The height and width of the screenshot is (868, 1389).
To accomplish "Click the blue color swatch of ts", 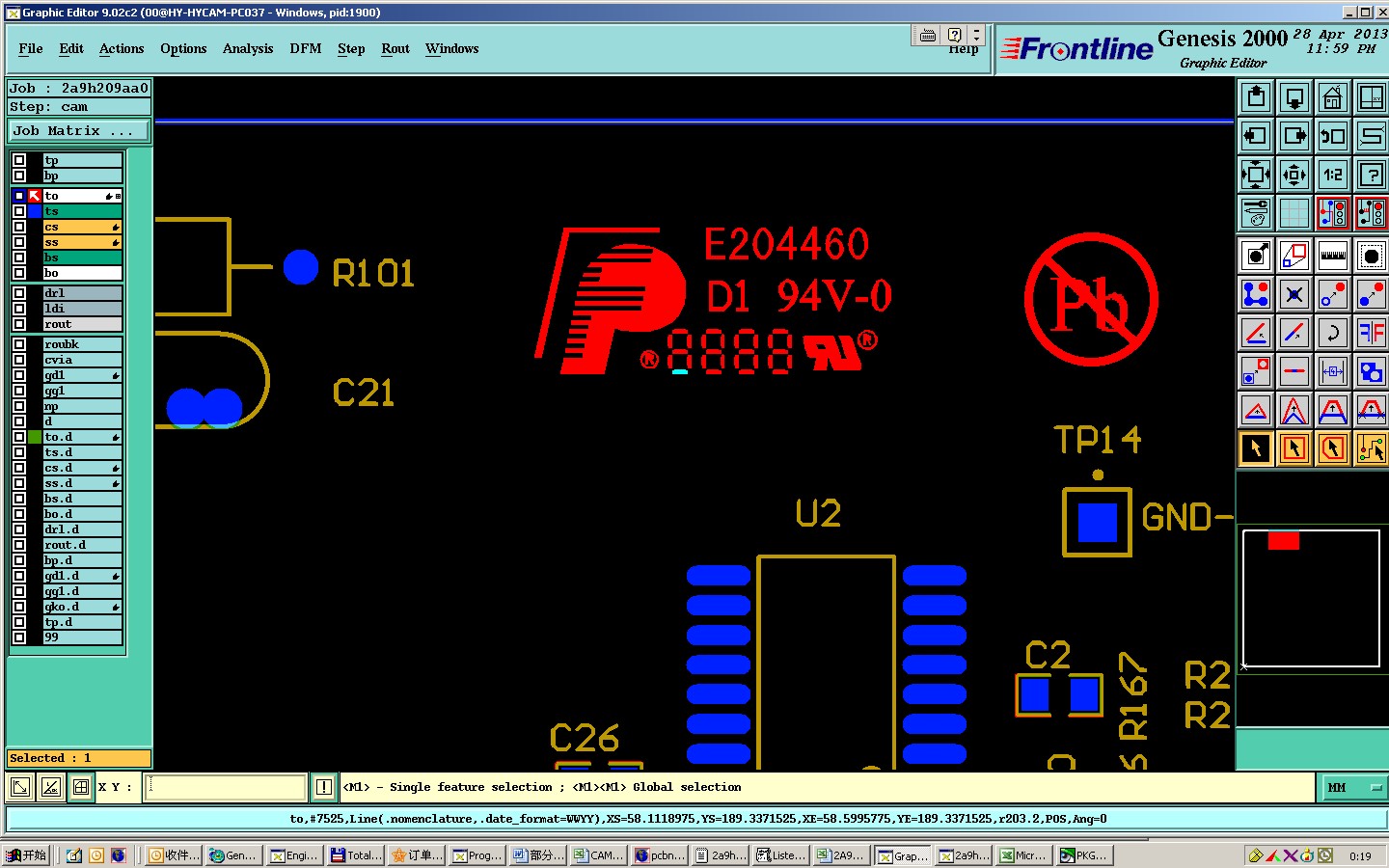I will tap(35, 211).
